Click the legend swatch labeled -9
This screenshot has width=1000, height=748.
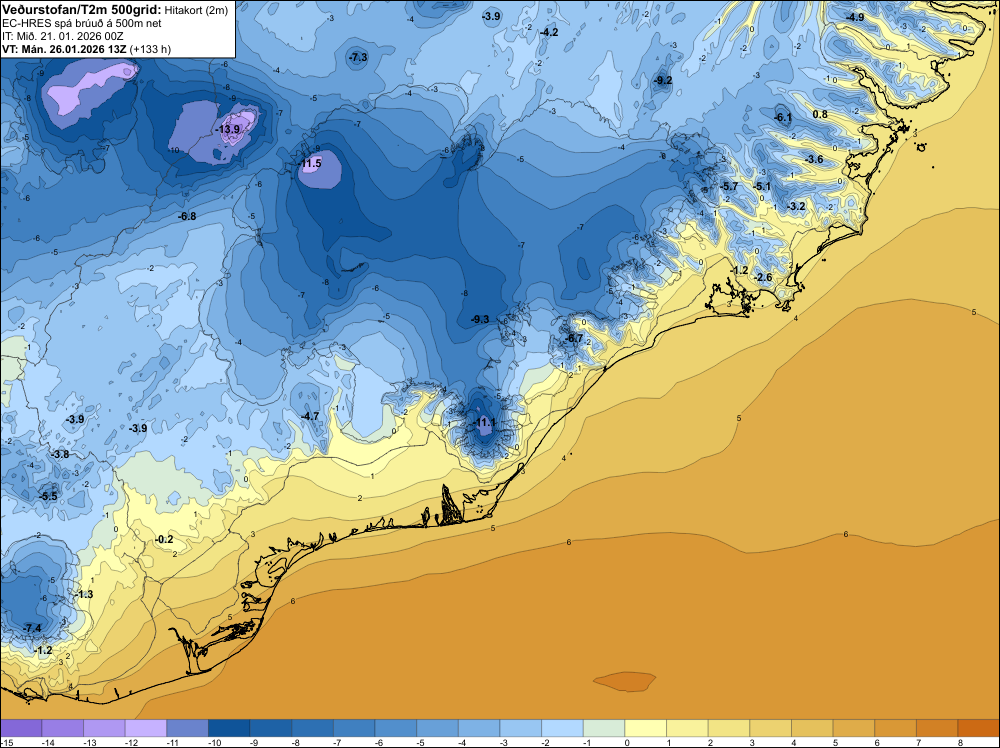pos(270,729)
